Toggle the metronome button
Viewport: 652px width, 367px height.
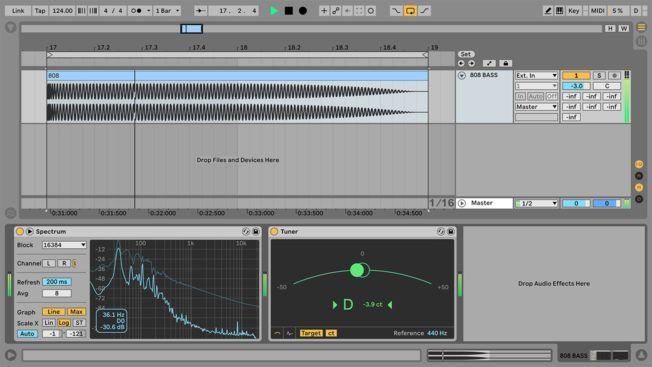pyautogui.click(x=136, y=11)
